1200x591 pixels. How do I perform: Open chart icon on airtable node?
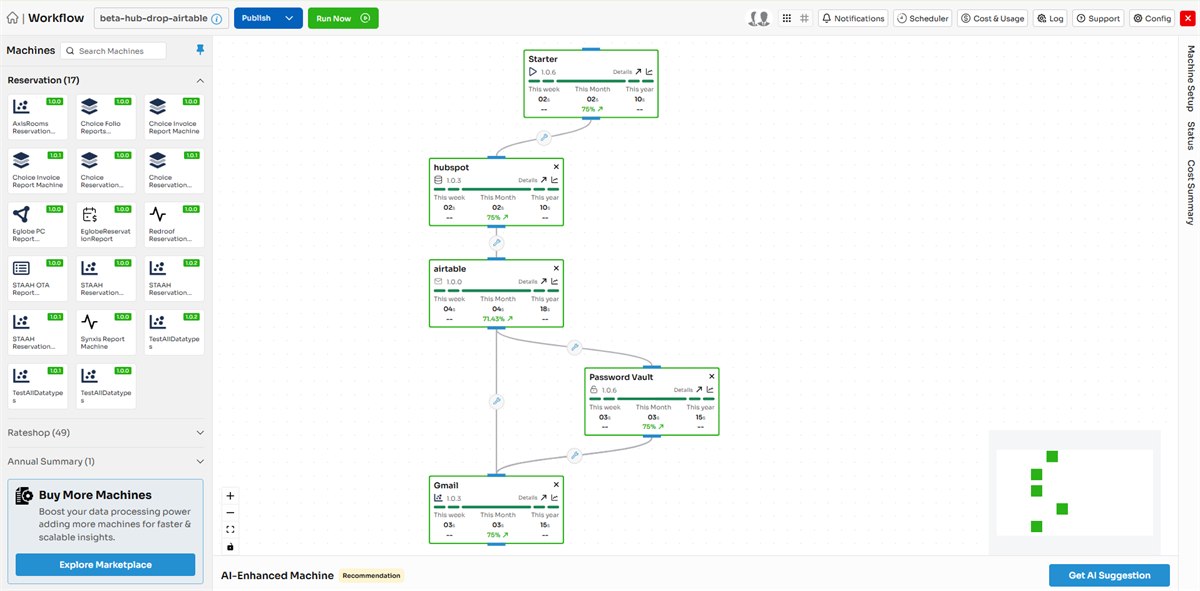tap(555, 282)
